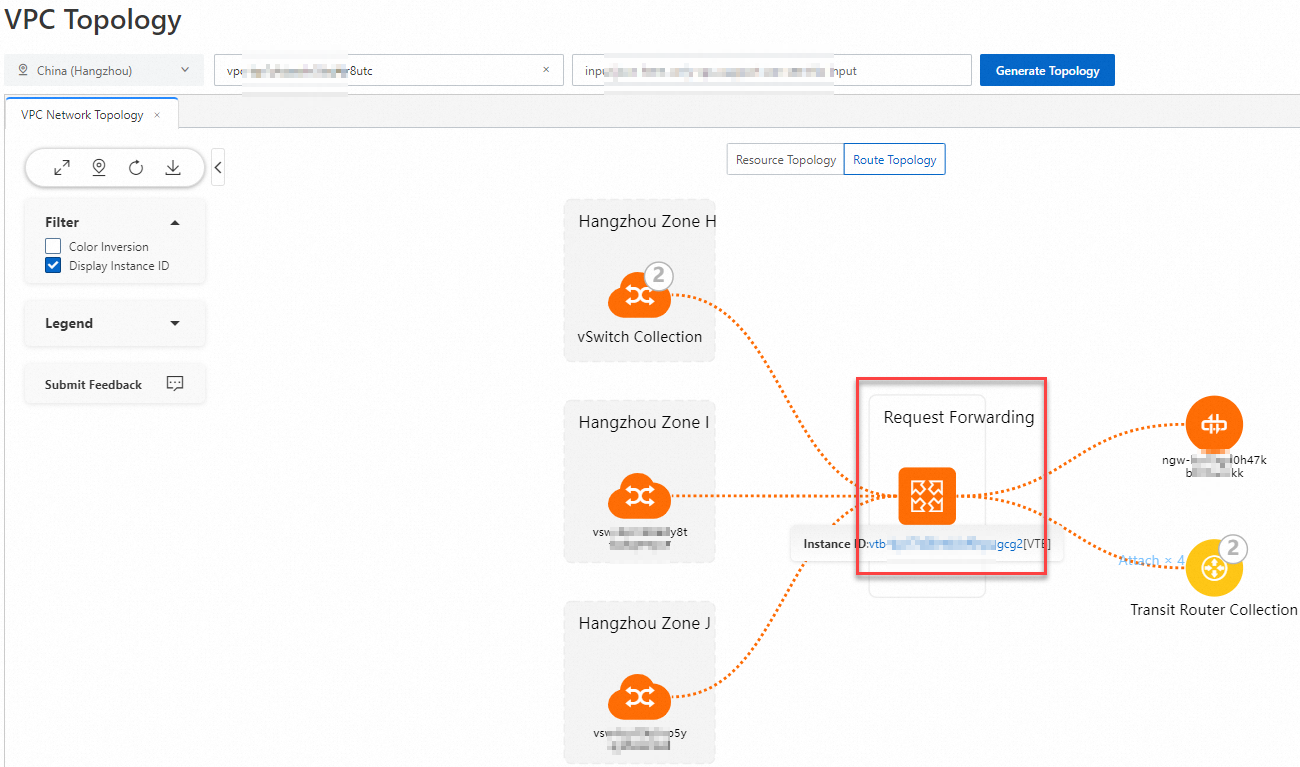Click the Hangzhou Zone I label

point(644,423)
